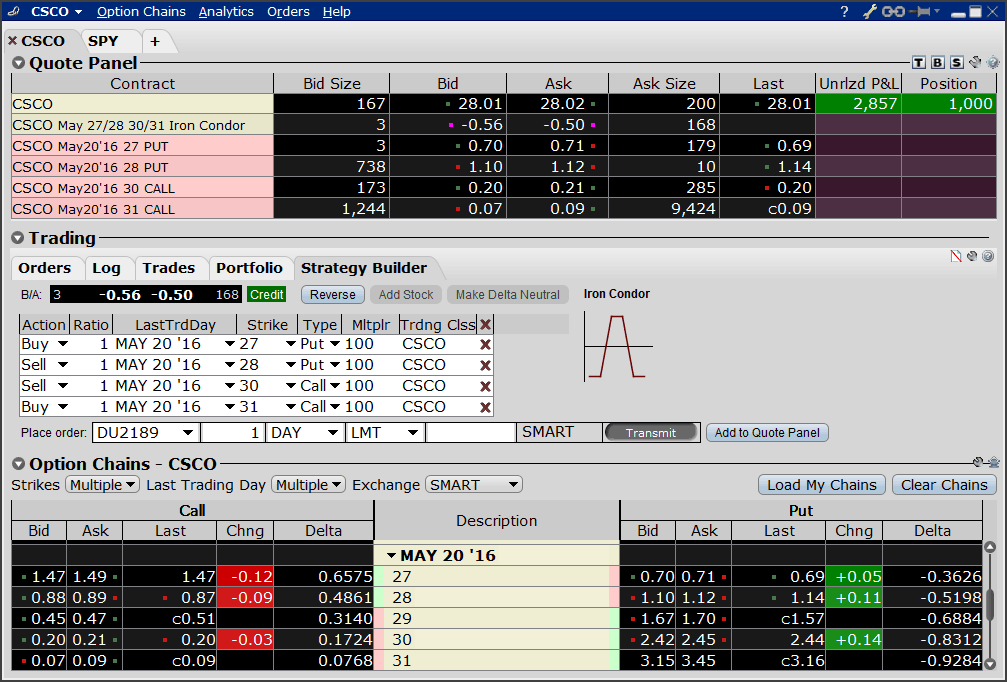Click the Option Chains upload arrow icon
Viewport: 1007px width, 682px height.
tap(994, 462)
